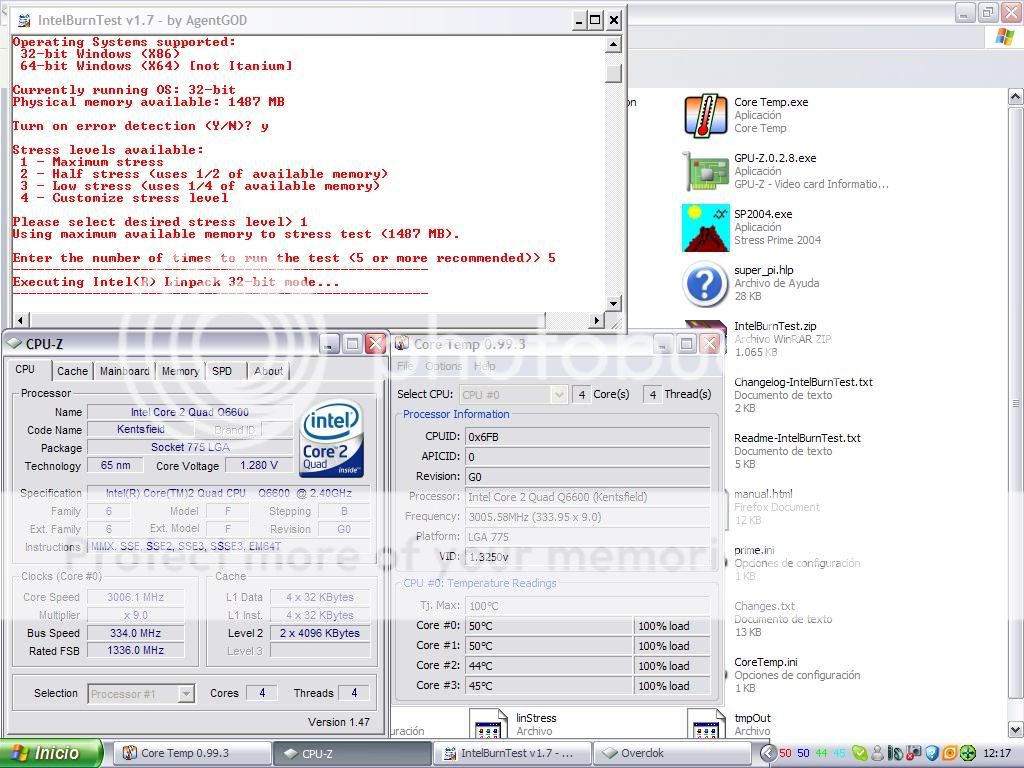
Task: Click the blue question-mark shield tray icon
Action: (x=932, y=754)
